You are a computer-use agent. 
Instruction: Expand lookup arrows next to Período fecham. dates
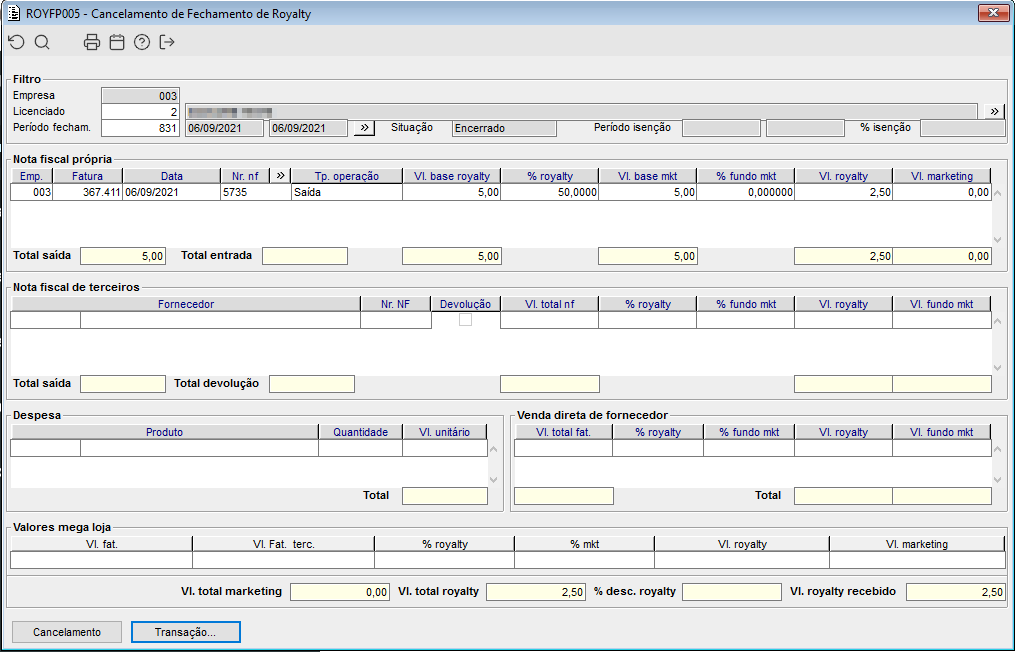[x=365, y=128]
